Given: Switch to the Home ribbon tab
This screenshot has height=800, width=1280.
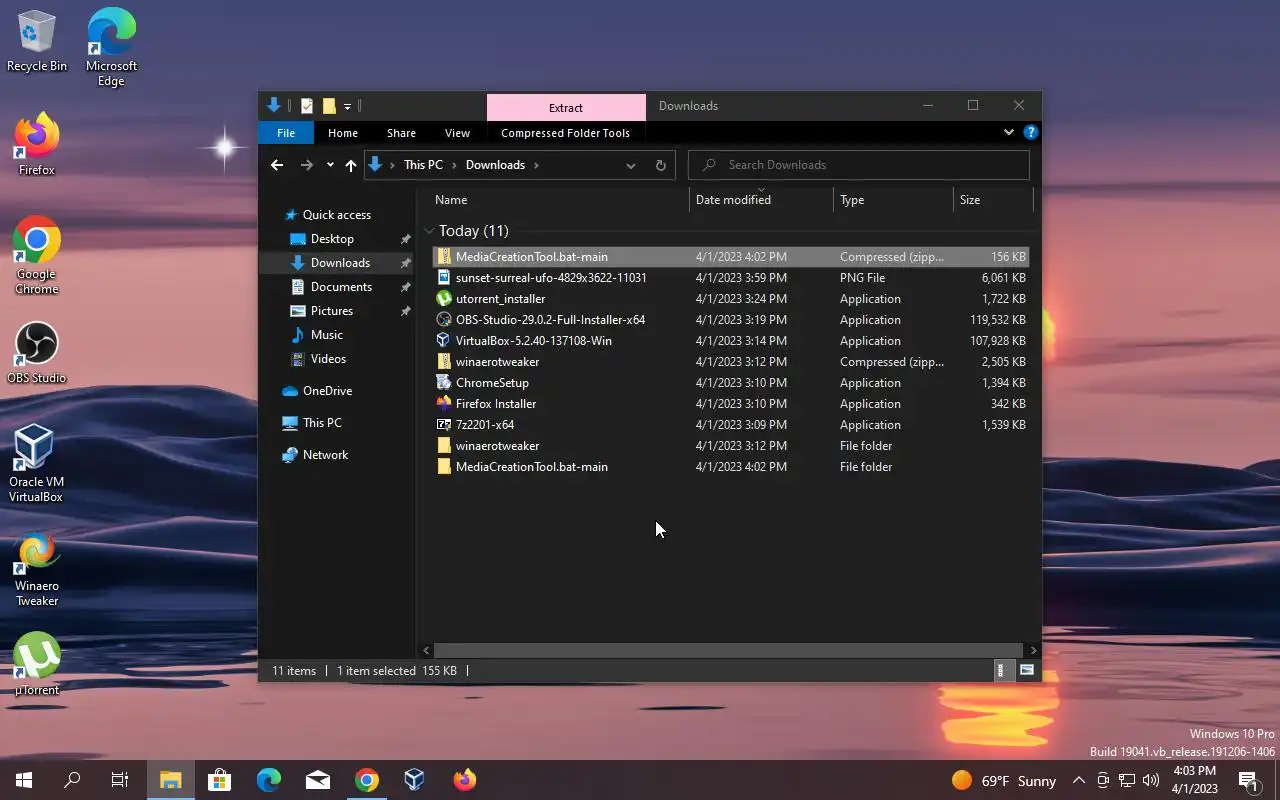Looking at the screenshot, I should [343, 133].
